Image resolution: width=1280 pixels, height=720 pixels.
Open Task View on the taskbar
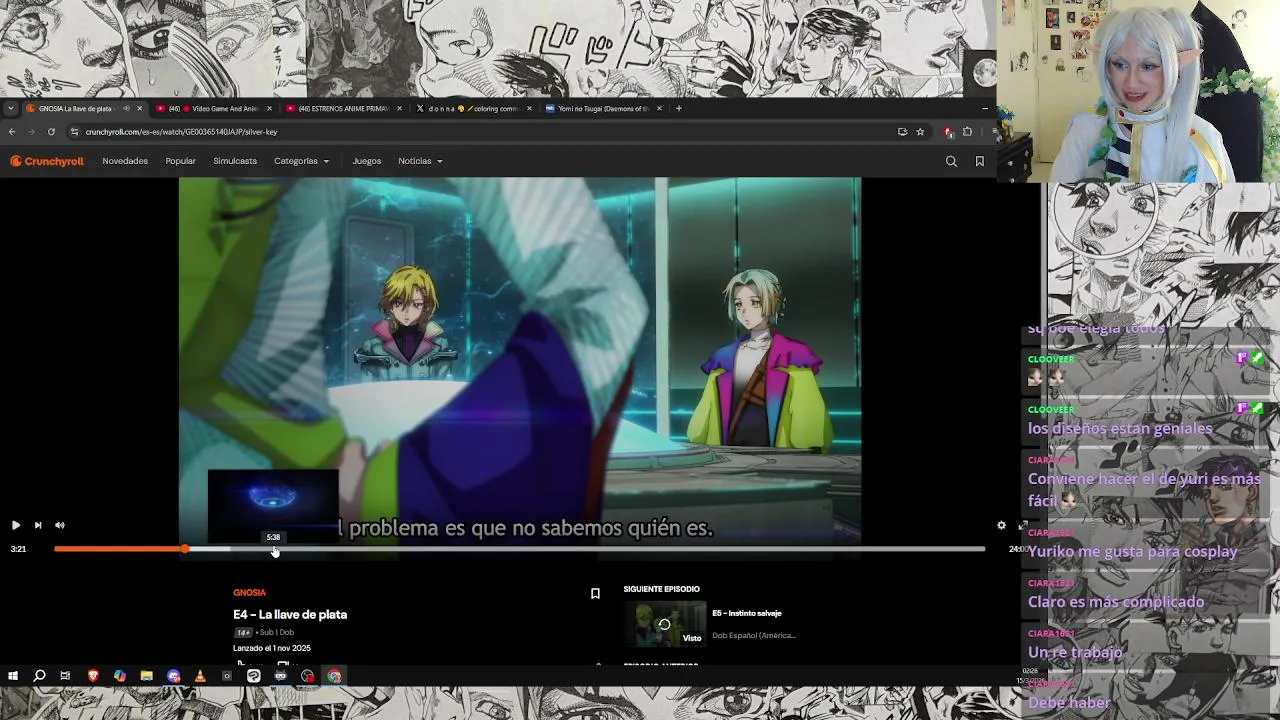65,676
